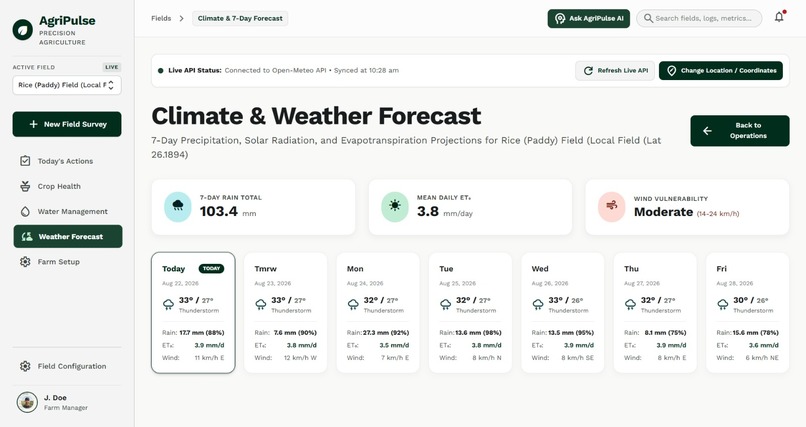Click the Tmrw card thunderstorm icon

pyautogui.click(x=261, y=304)
